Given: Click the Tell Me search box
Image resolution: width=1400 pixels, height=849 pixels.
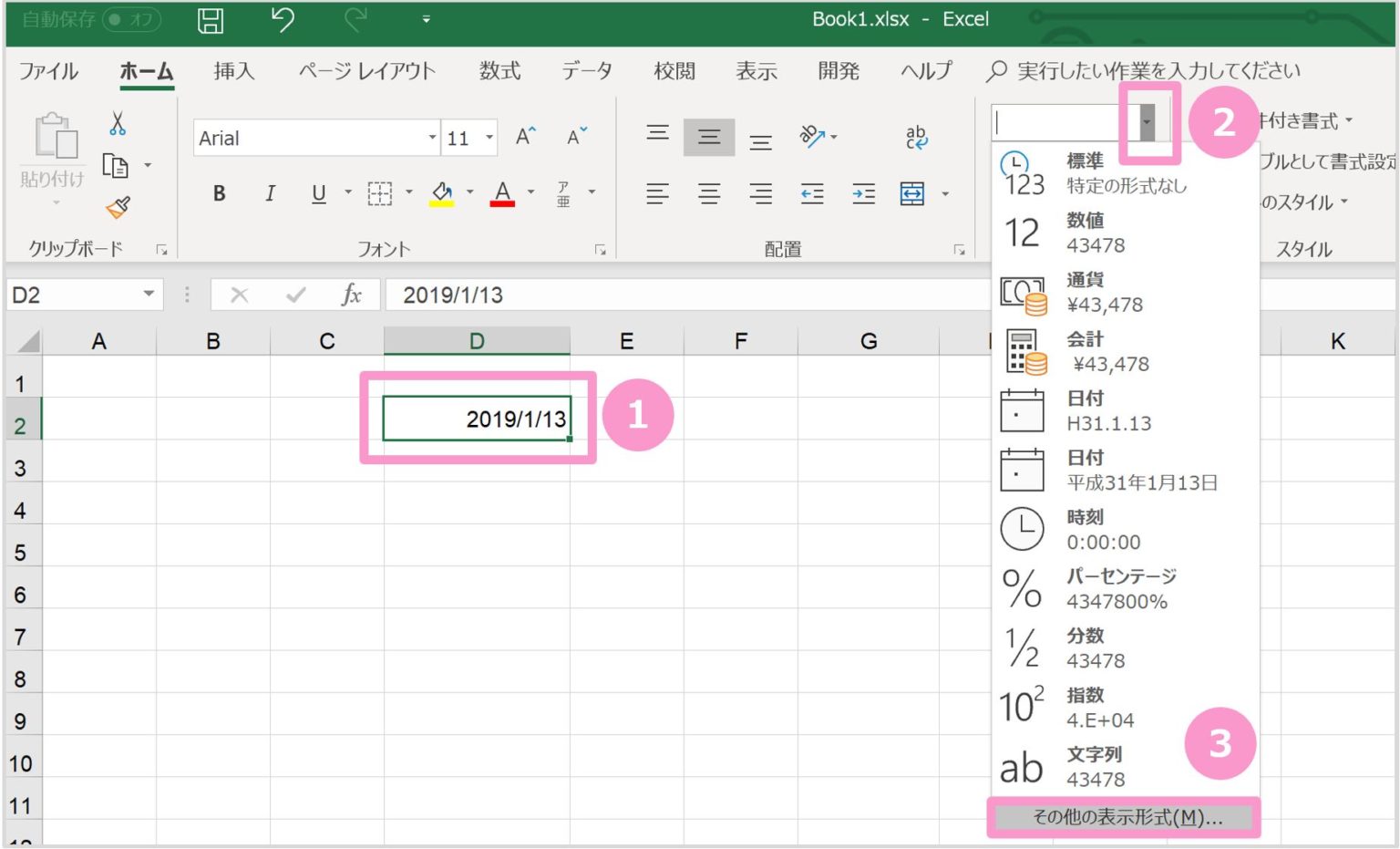Looking at the screenshot, I should tap(1145, 71).
